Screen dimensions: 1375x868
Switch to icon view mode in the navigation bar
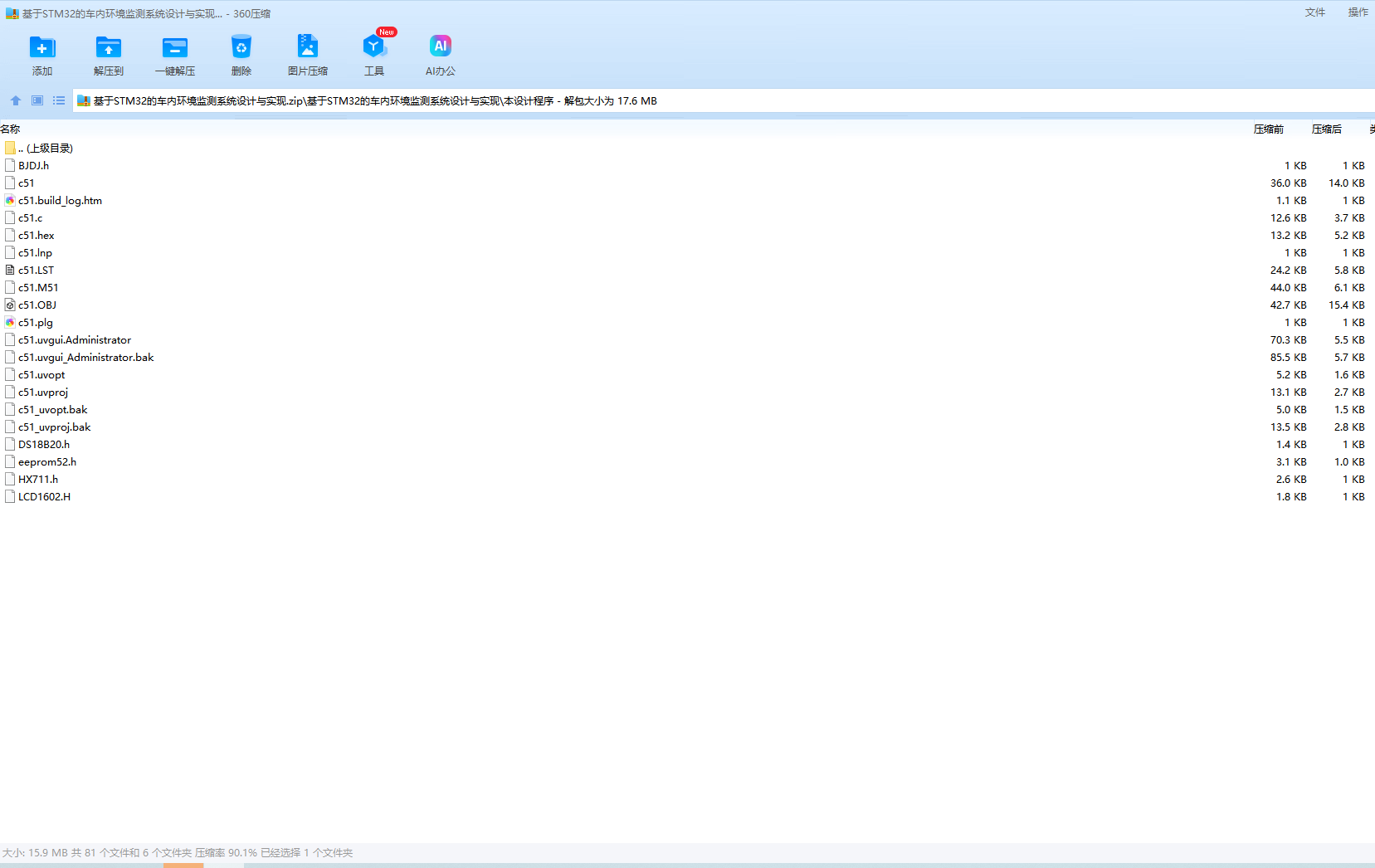[37, 100]
